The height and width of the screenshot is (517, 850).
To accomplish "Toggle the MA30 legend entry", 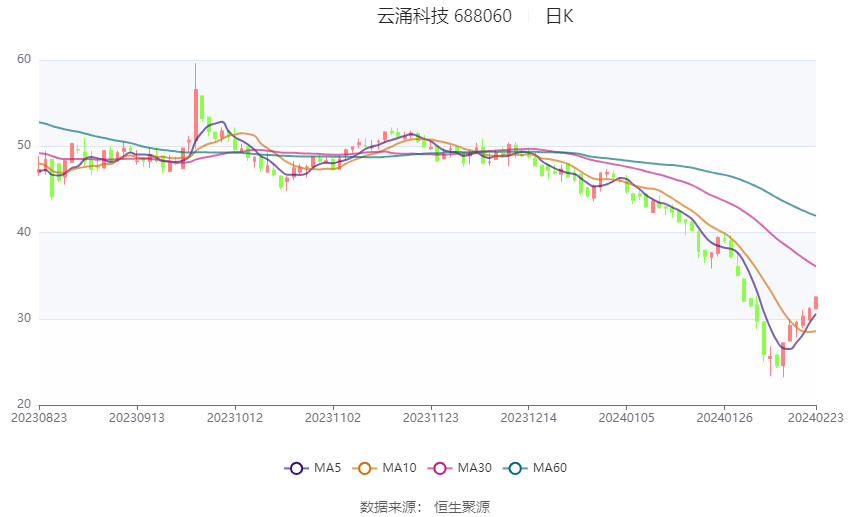I will (x=460, y=468).
